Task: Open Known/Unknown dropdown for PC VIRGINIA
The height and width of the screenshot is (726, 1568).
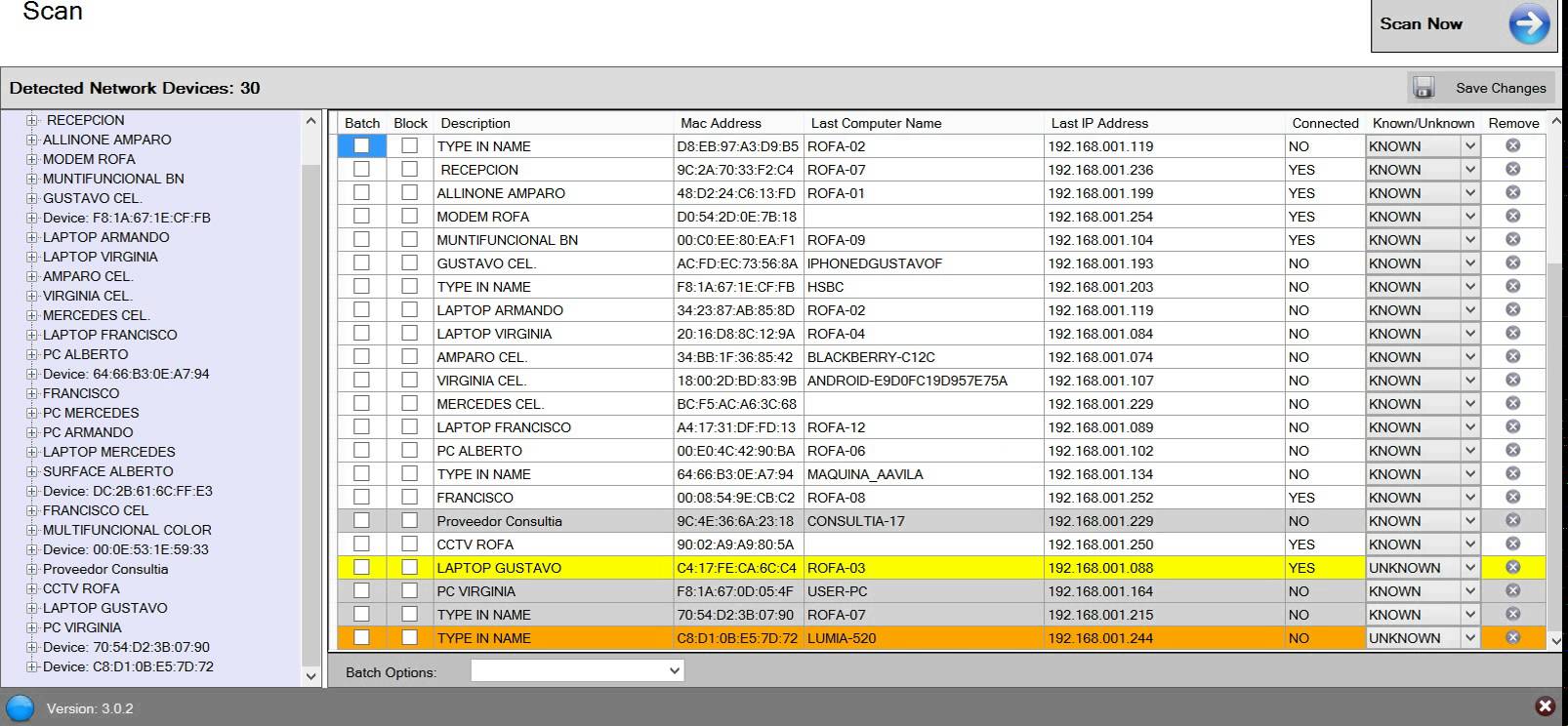Action: pyautogui.click(x=1469, y=591)
